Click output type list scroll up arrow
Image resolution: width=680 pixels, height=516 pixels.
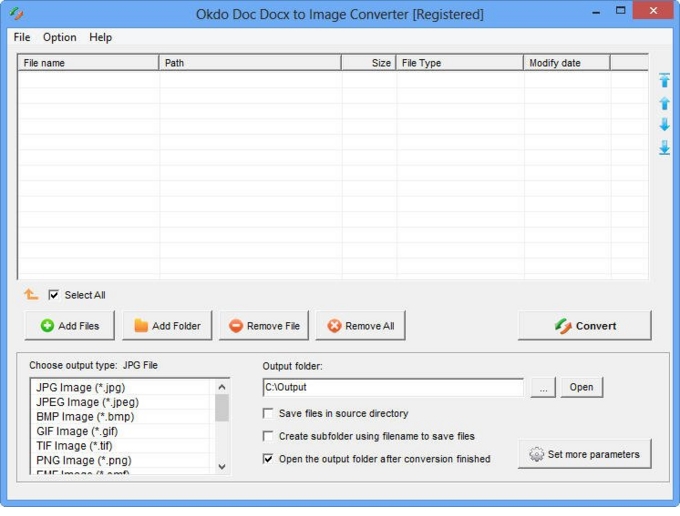point(222,387)
